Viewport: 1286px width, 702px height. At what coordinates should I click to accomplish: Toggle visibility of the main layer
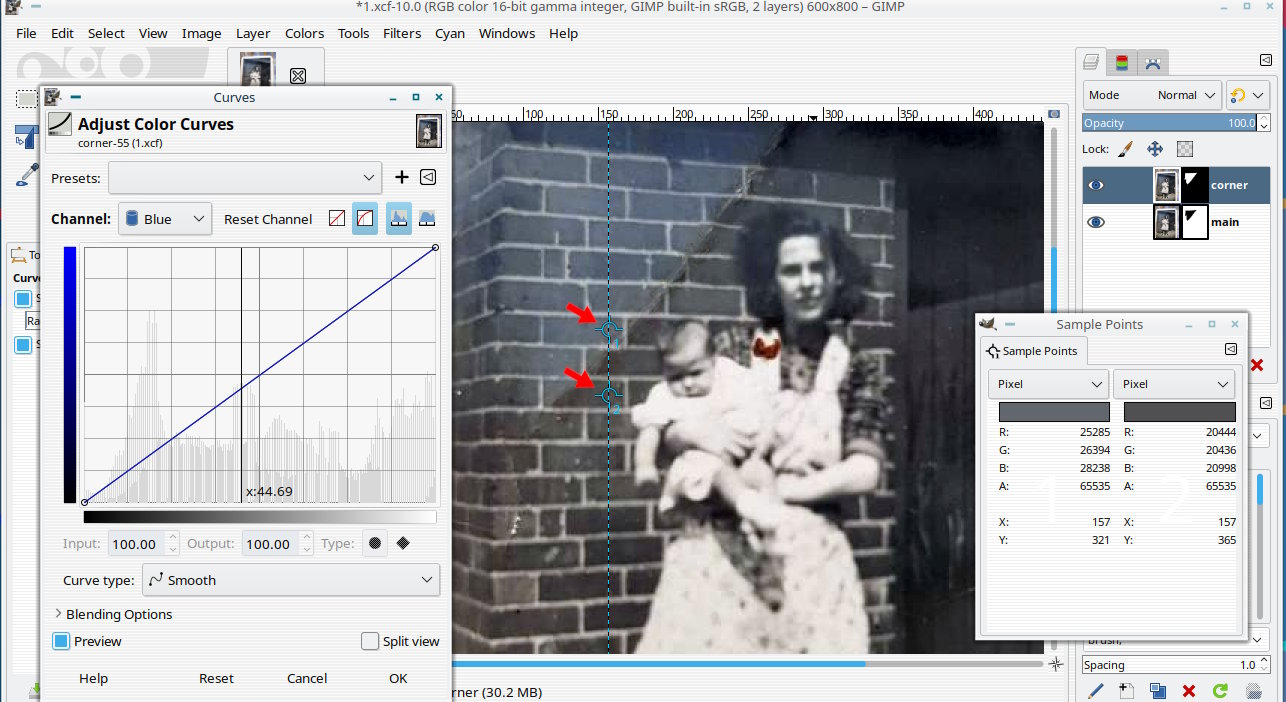click(1096, 222)
